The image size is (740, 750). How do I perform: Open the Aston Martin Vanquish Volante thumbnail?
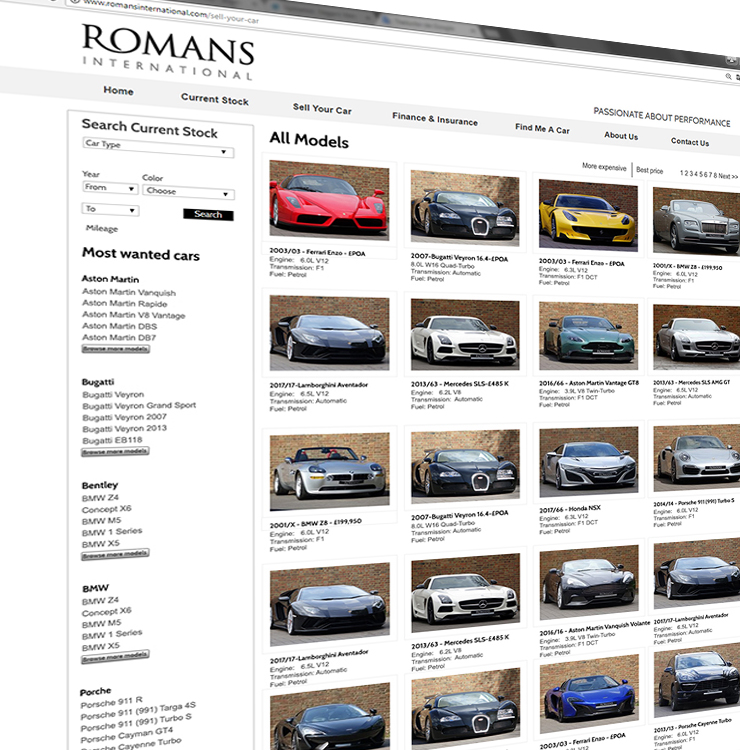tap(589, 582)
